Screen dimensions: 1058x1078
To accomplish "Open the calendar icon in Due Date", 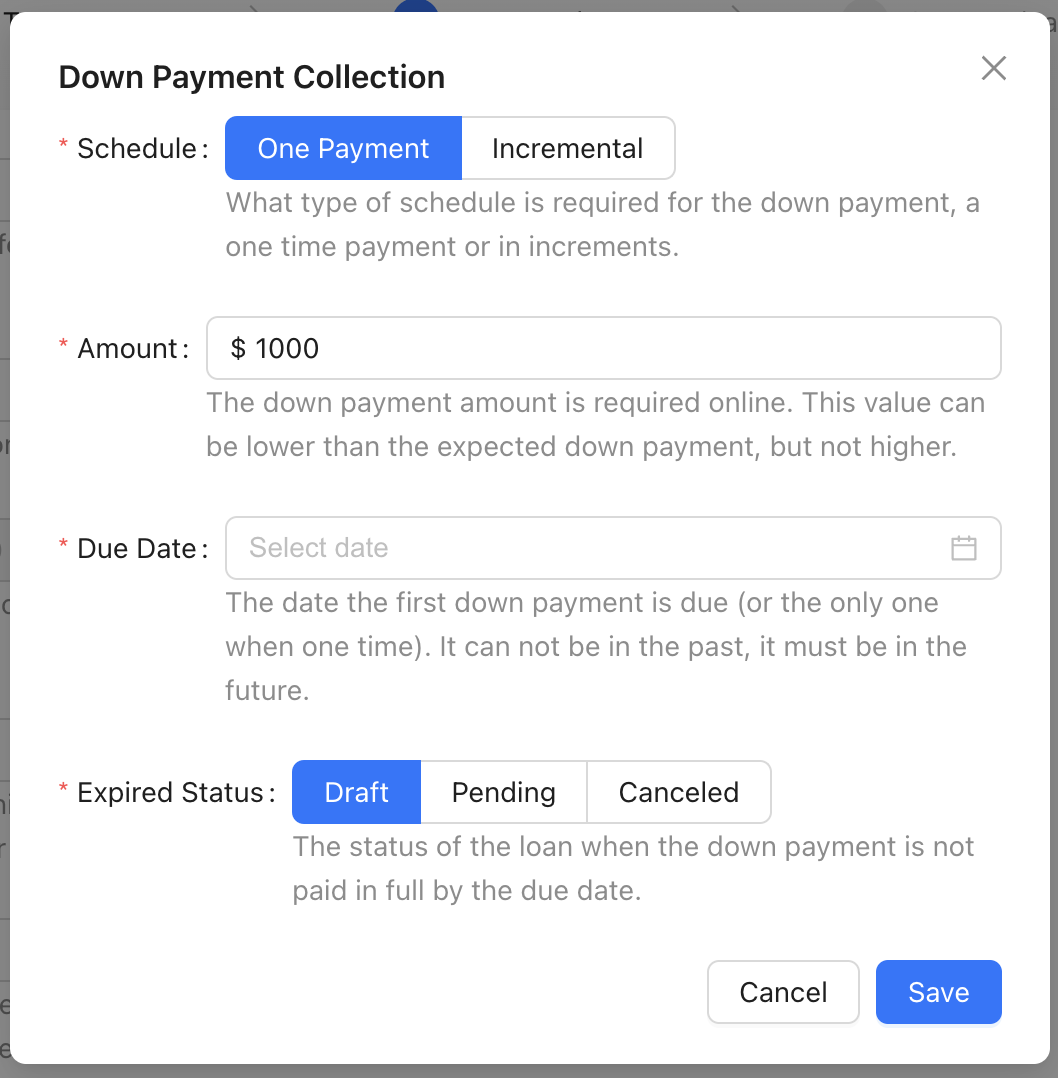I will [x=963, y=548].
